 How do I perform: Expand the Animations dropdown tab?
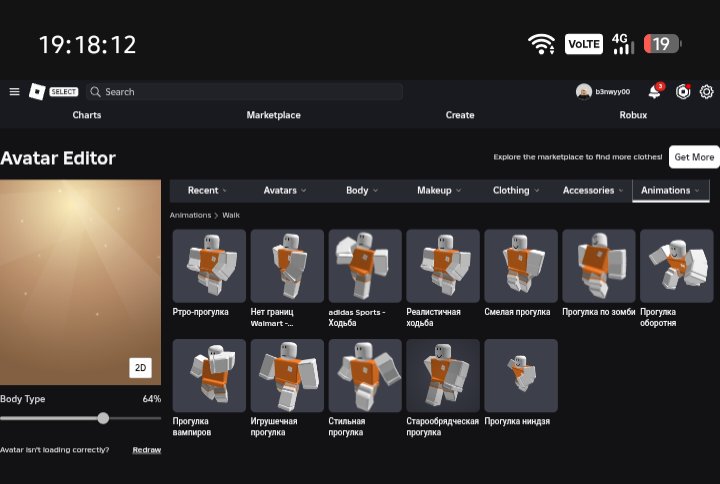pyautogui.click(x=670, y=191)
